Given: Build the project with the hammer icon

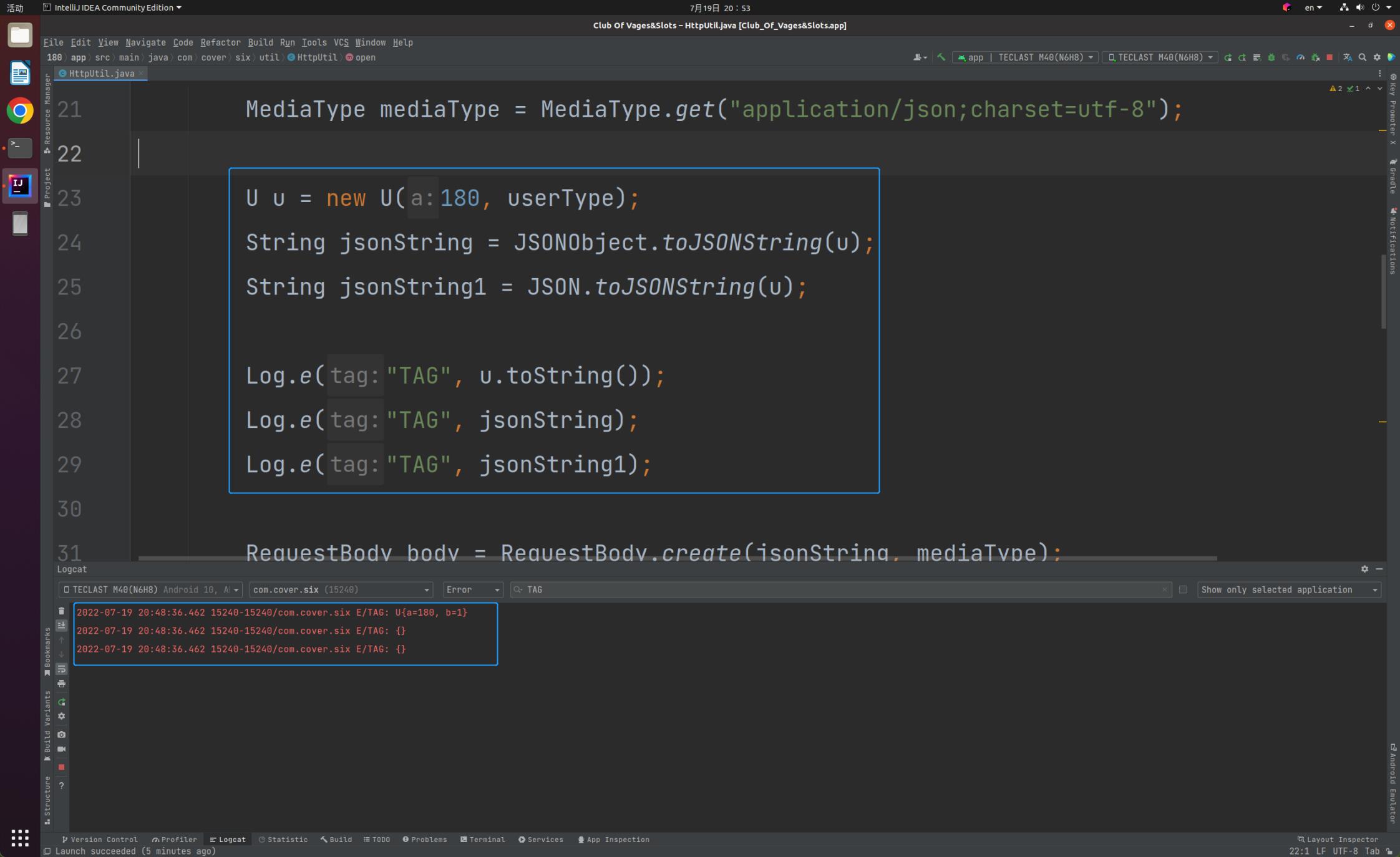Looking at the screenshot, I should point(941,57).
